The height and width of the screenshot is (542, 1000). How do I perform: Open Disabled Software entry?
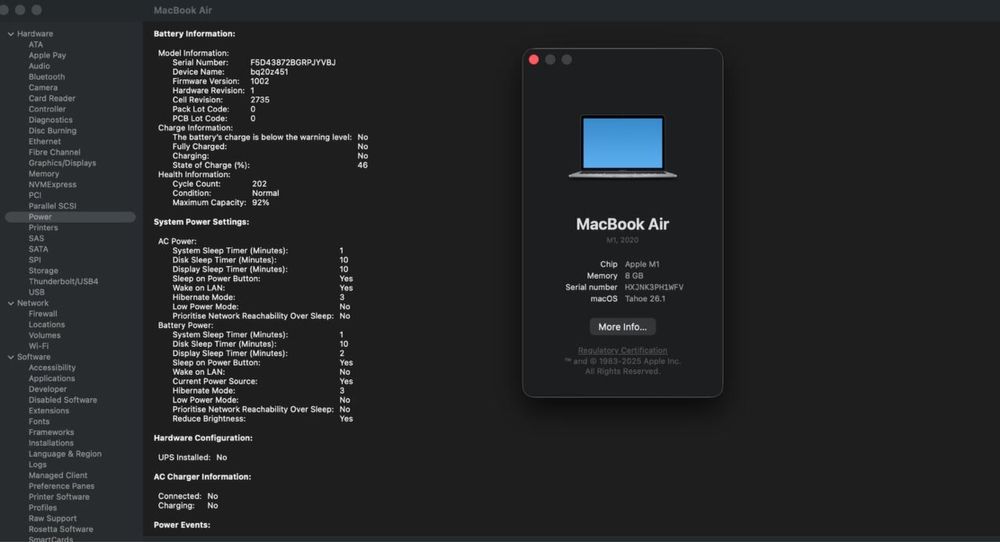pos(62,400)
